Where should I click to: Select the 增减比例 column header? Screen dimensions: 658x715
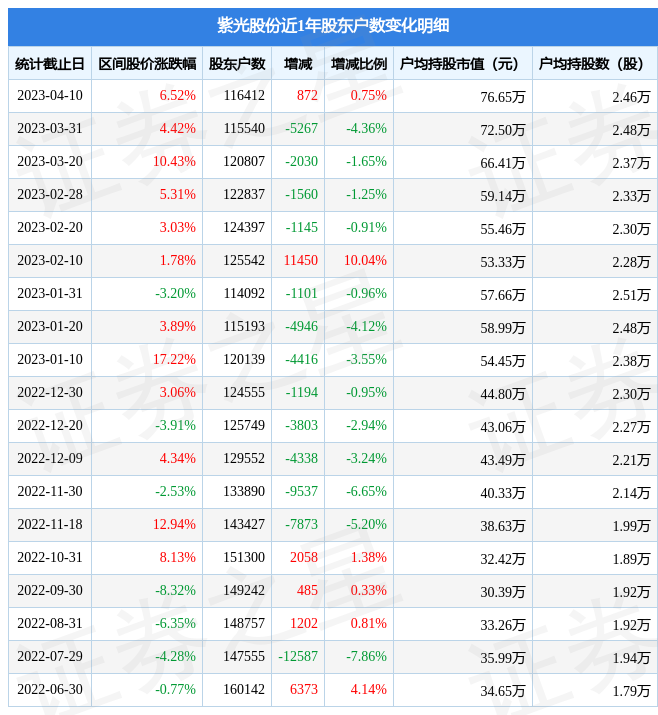[x=359, y=63]
